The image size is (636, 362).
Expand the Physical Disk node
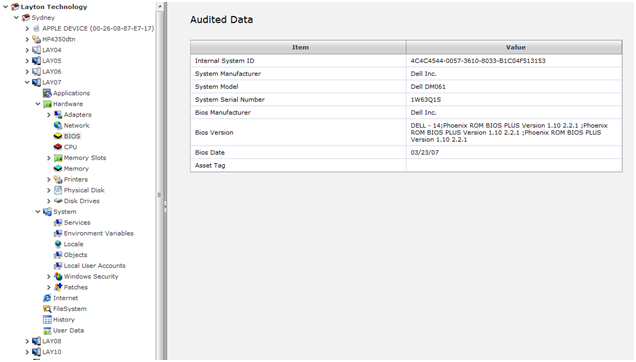pyautogui.click(x=49, y=190)
